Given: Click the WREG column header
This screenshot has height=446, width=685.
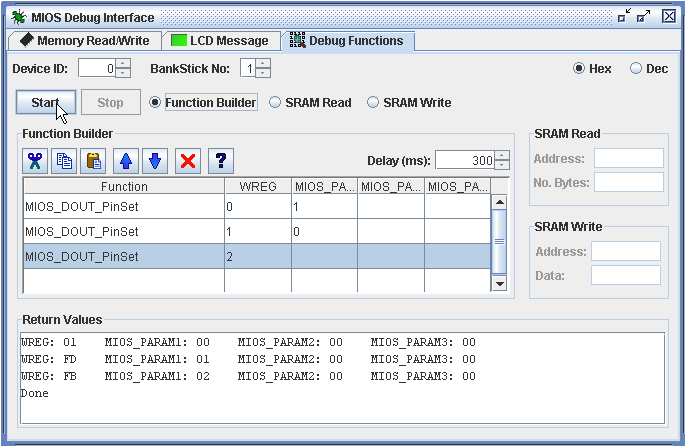Looking at the screenshot, I should point(258,187).
